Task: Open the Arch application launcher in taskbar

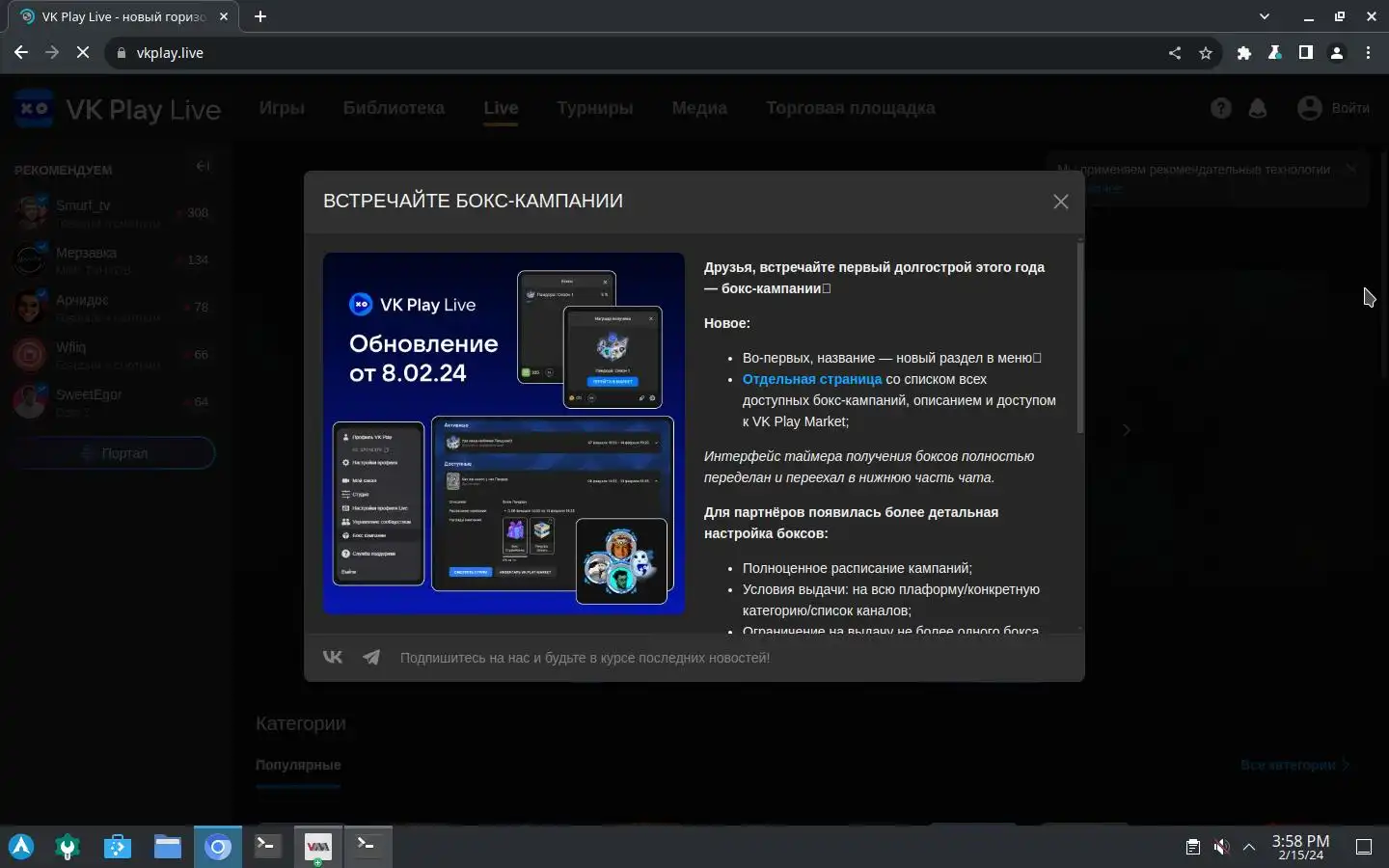Action: point(21,847)
